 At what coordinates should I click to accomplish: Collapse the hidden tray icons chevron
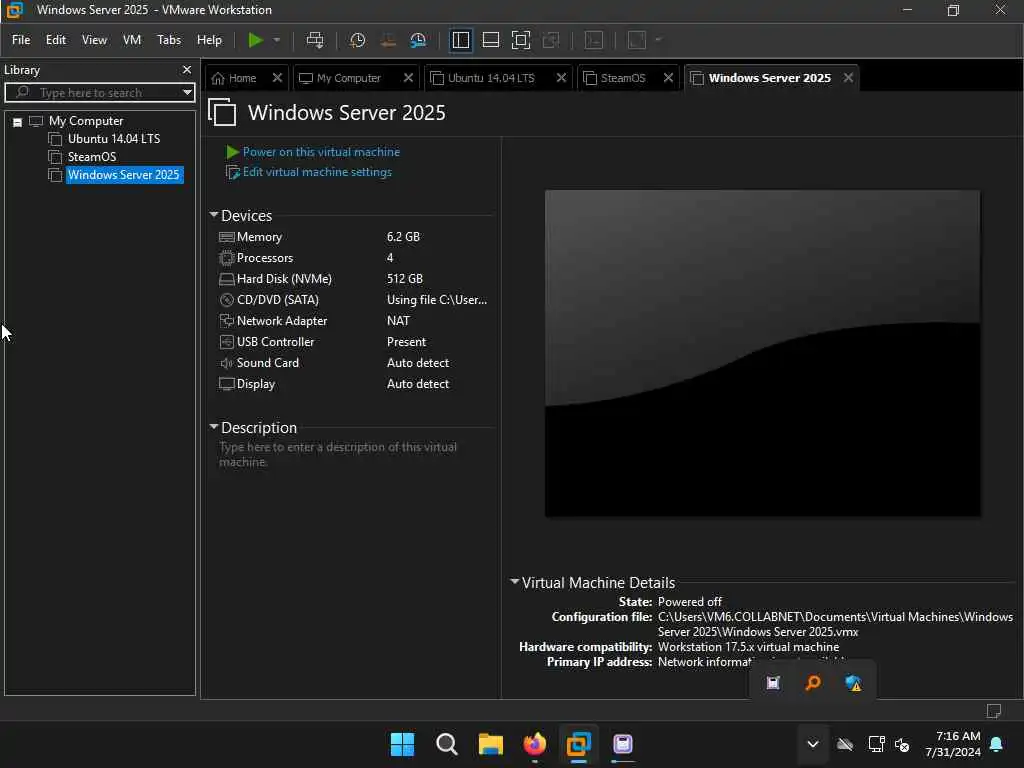click(812, 744)
